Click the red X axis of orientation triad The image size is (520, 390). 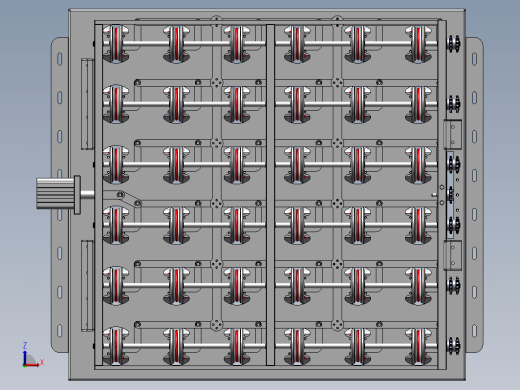pos(32,365)
